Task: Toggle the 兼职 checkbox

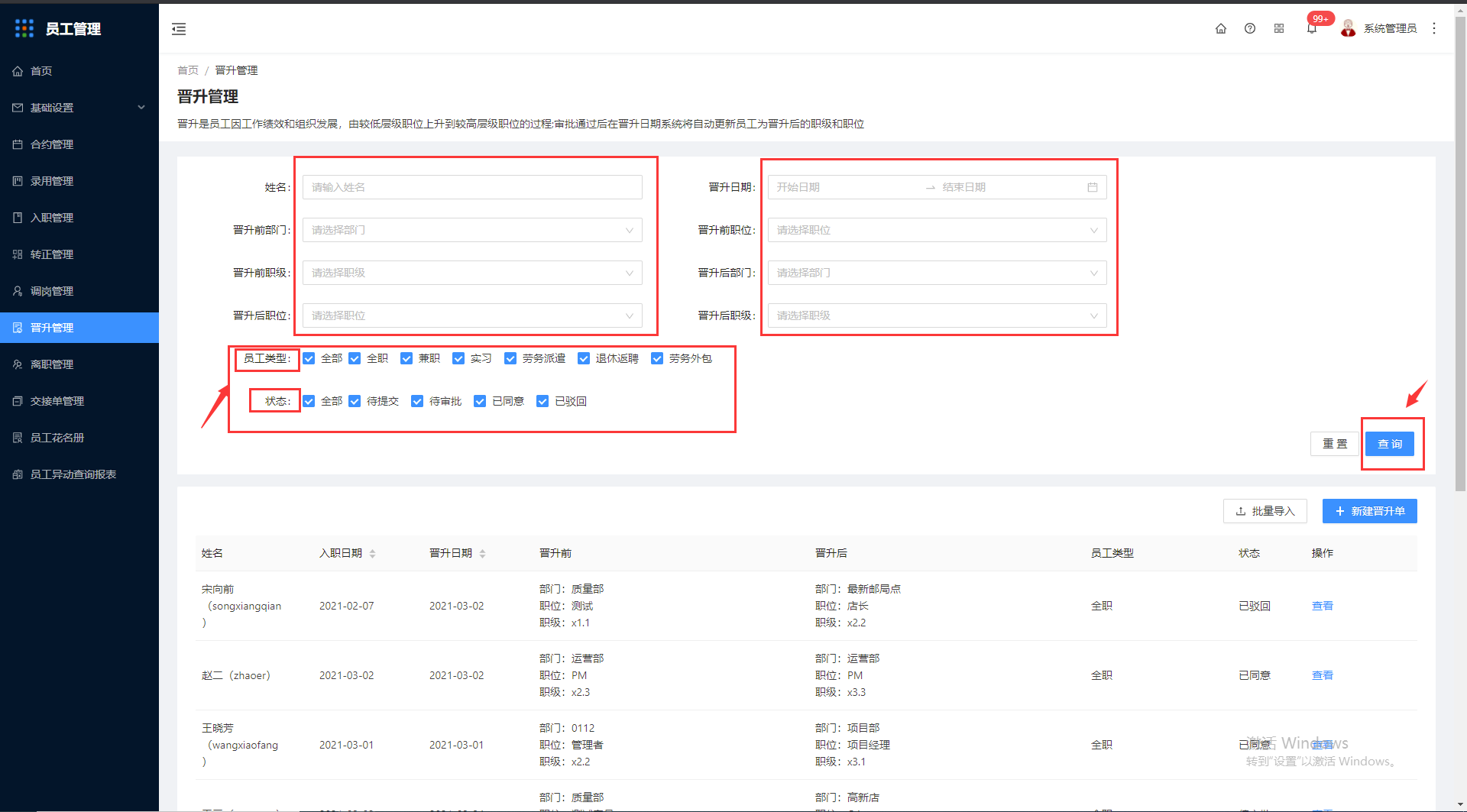Action: point(406,358)
